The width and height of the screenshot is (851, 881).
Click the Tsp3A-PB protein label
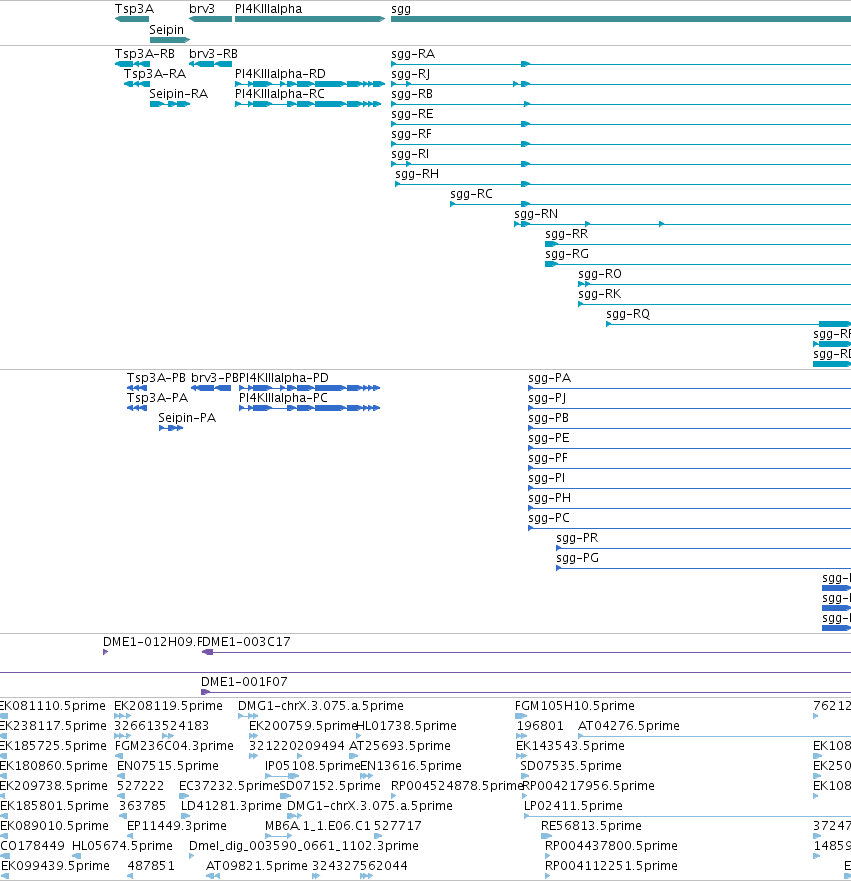(156, 378)
